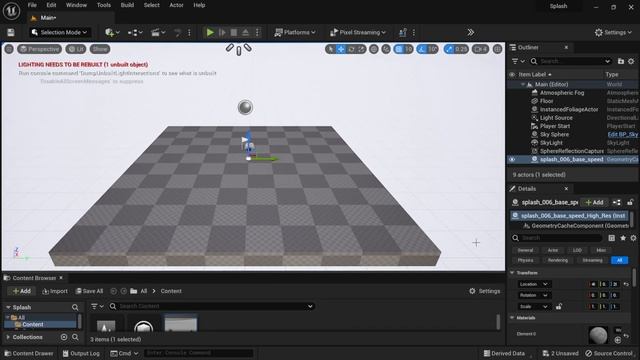
Task: Open the viewport Show flags menu
Action: 100,49
